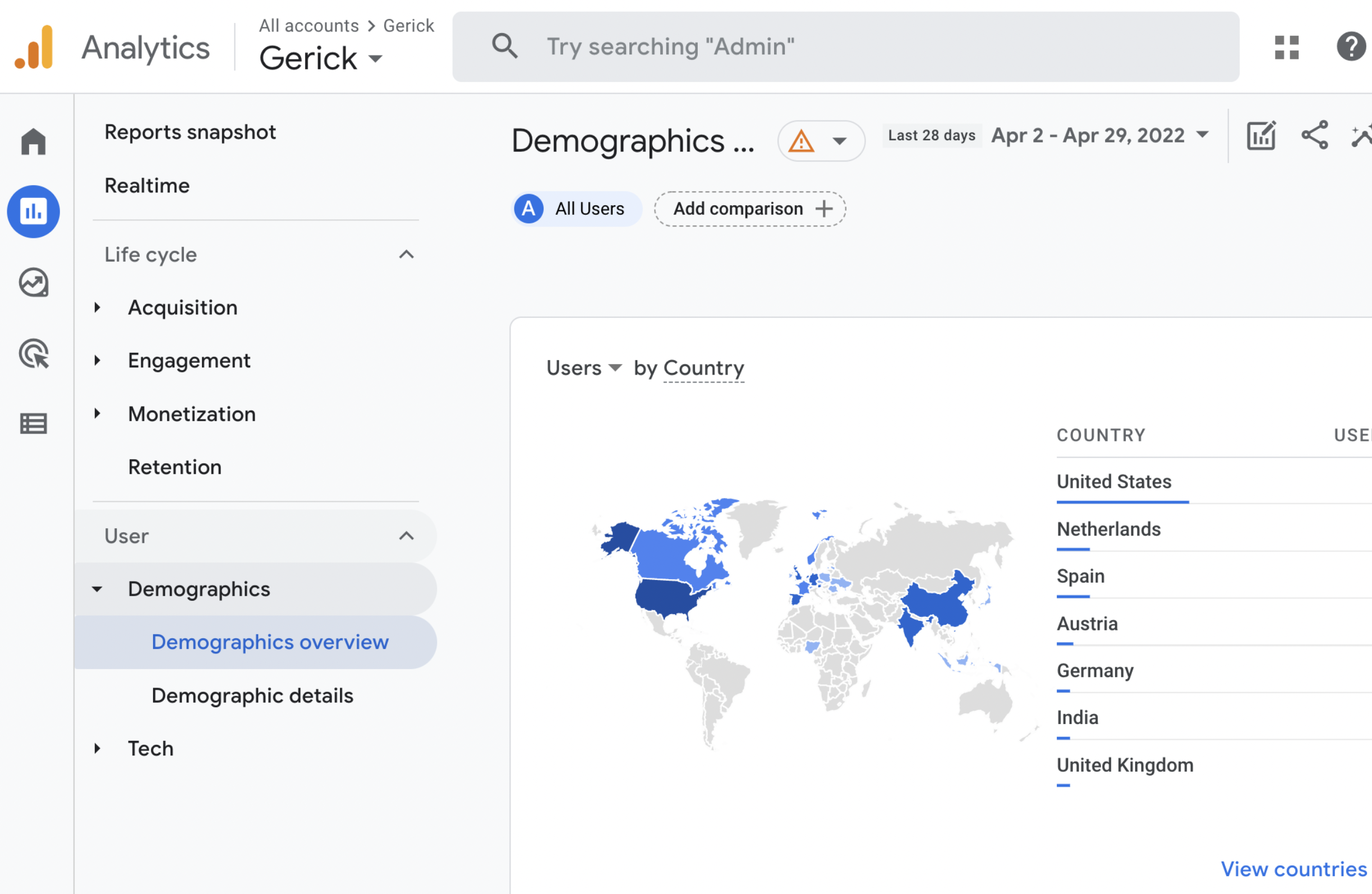Click the Customize report icon

click(x=1261, y=136)
